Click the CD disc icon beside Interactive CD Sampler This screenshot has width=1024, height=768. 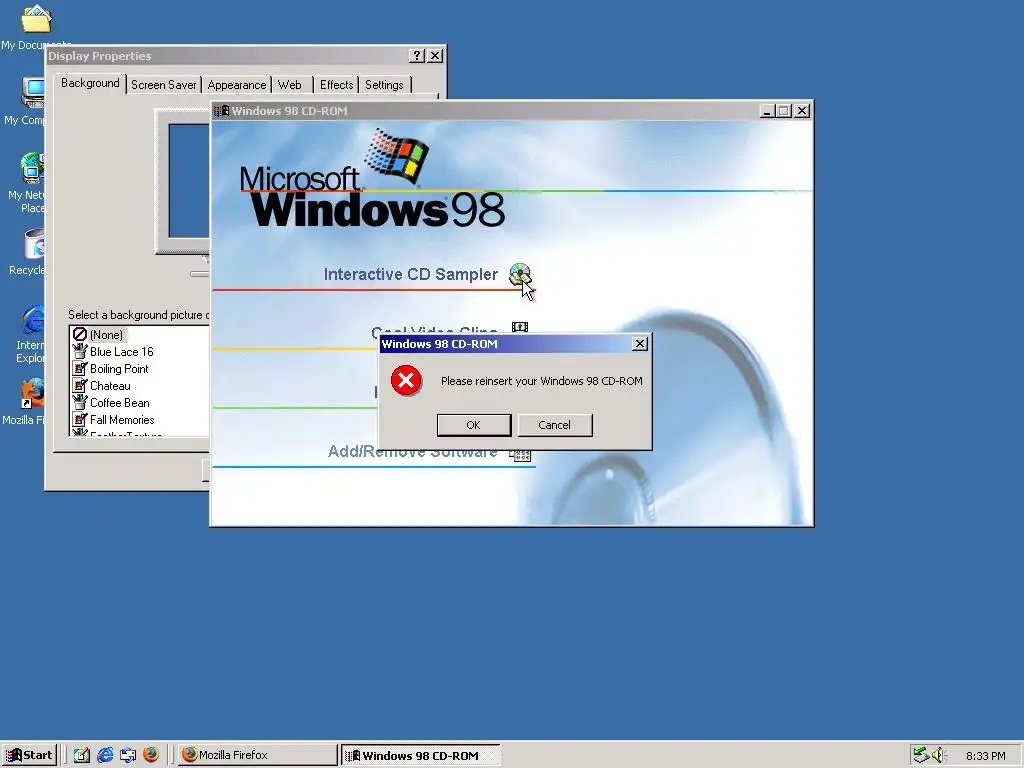point(520,274)
